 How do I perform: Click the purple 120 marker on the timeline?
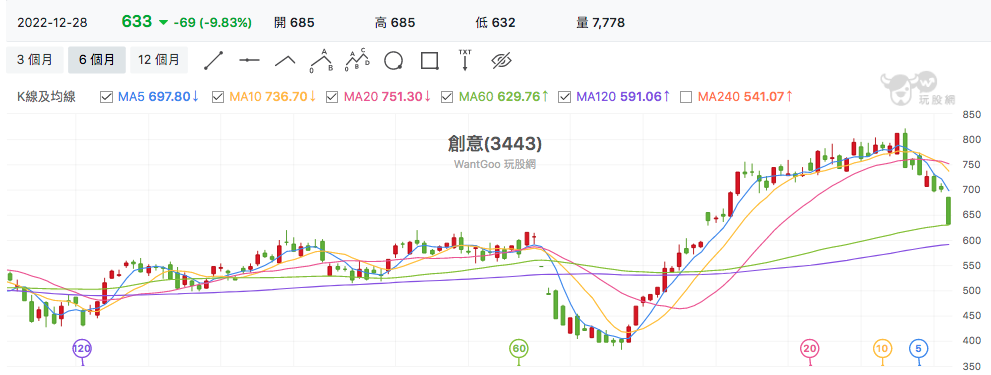click(x=82, y=348)
